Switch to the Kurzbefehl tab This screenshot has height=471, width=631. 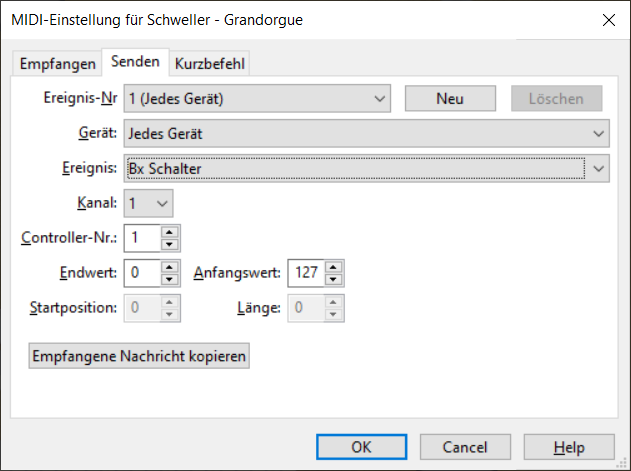click(x=209, y=63)
